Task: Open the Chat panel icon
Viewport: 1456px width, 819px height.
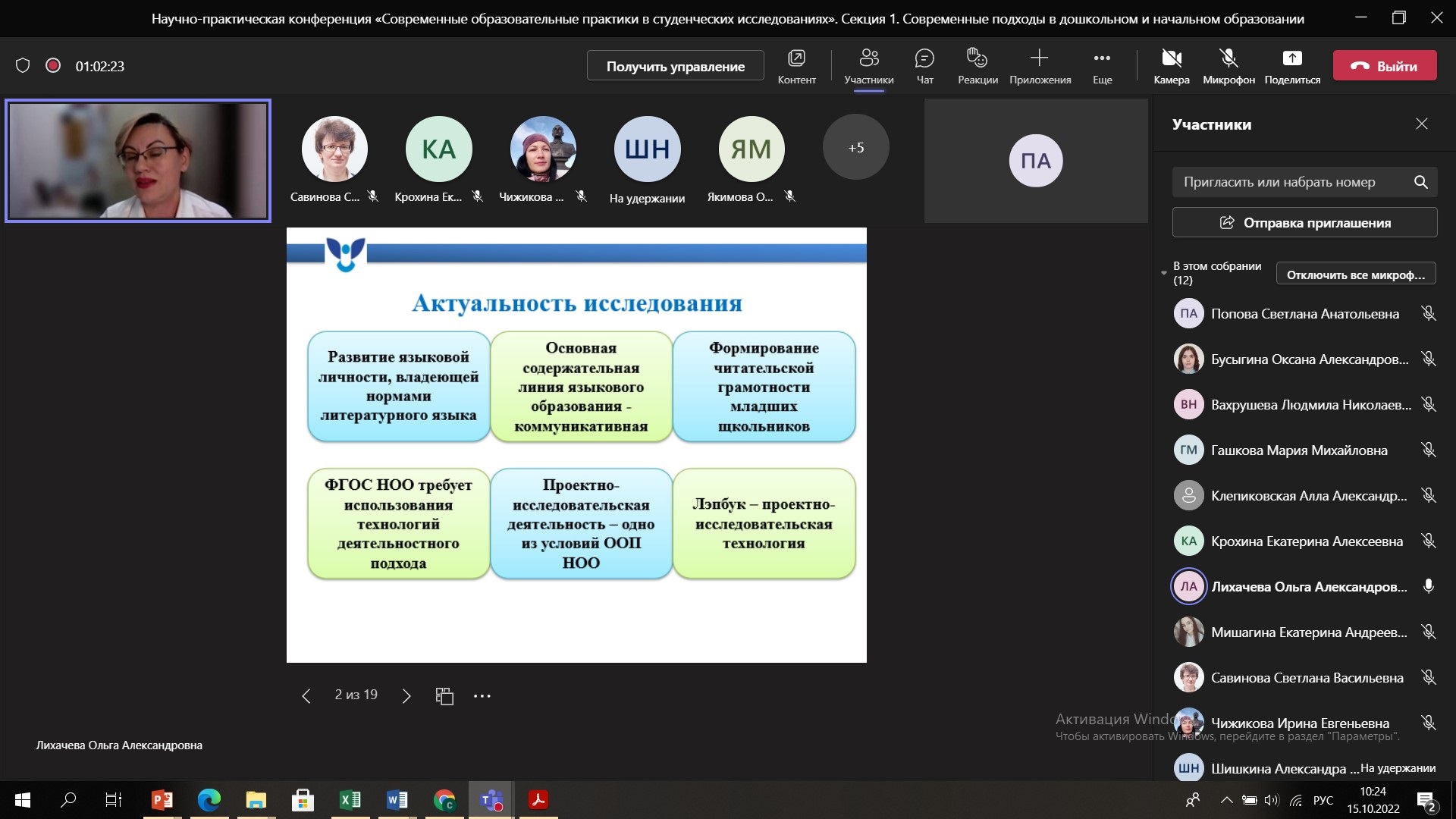Action: pos(924,59)
